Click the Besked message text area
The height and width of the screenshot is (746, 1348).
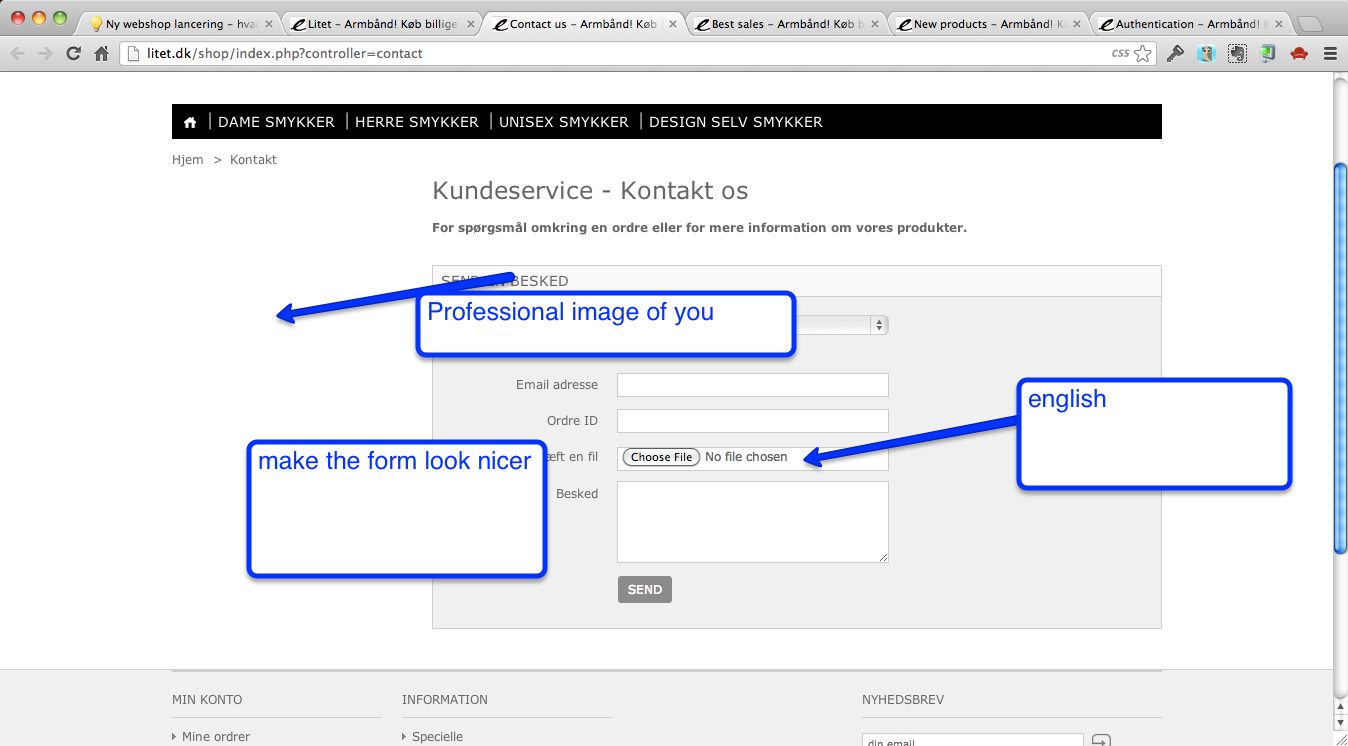[752, 522]
